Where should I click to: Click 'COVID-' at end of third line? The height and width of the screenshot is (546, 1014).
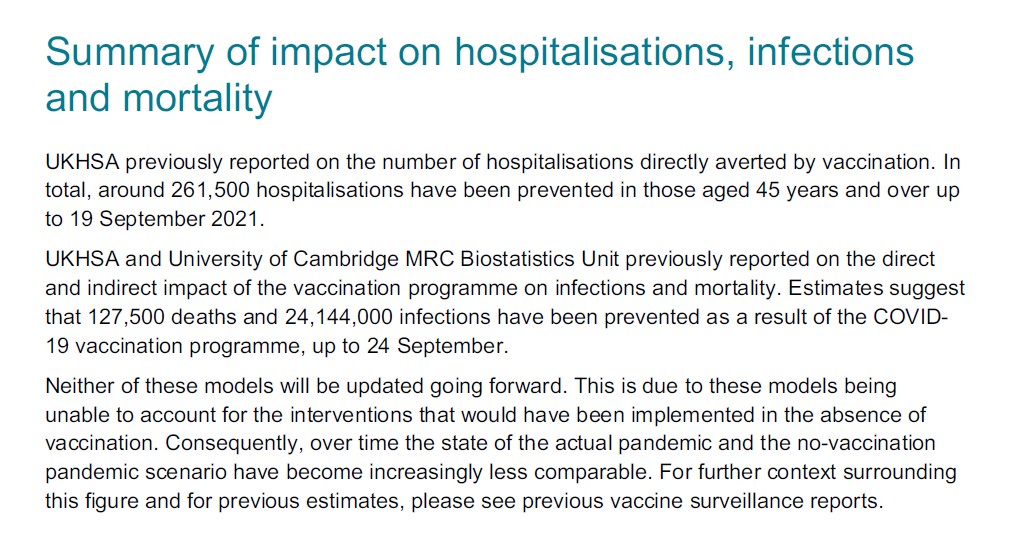(911, 317)
